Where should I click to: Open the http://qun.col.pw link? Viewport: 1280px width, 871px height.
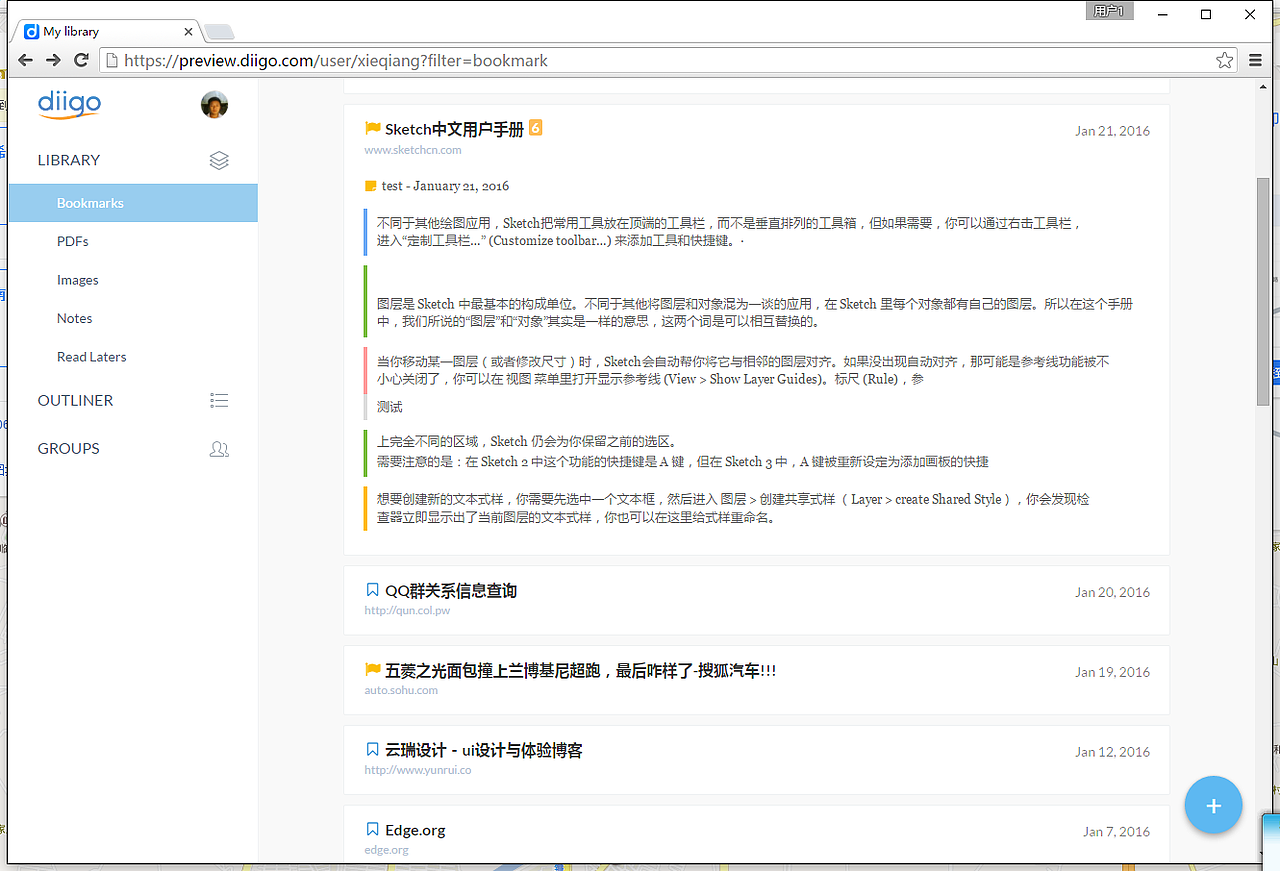(x=407, y=610)
